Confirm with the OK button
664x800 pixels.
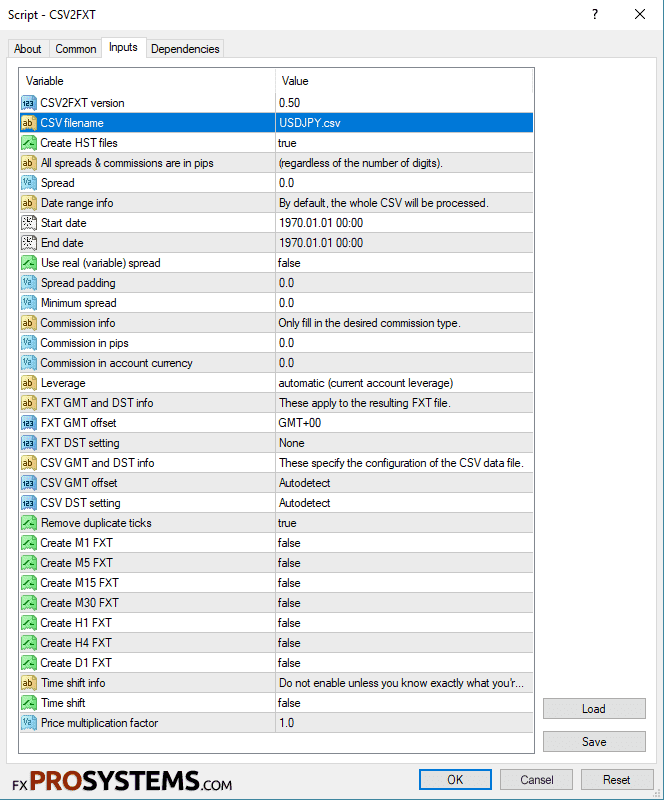tap(455, 780)
